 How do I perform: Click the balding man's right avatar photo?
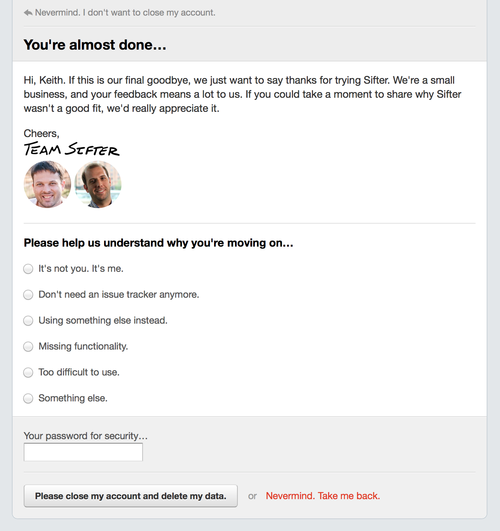click(98, 184)
